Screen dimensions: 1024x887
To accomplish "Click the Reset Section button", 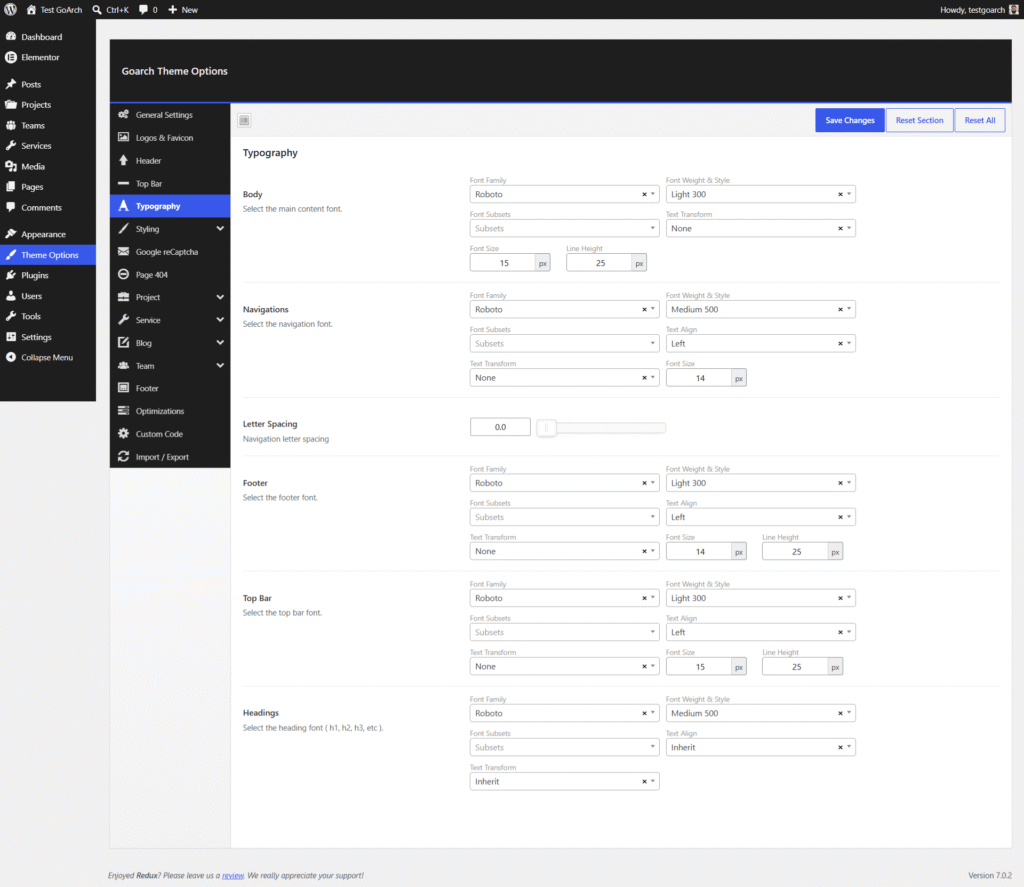I will click(x=919, y=120).
